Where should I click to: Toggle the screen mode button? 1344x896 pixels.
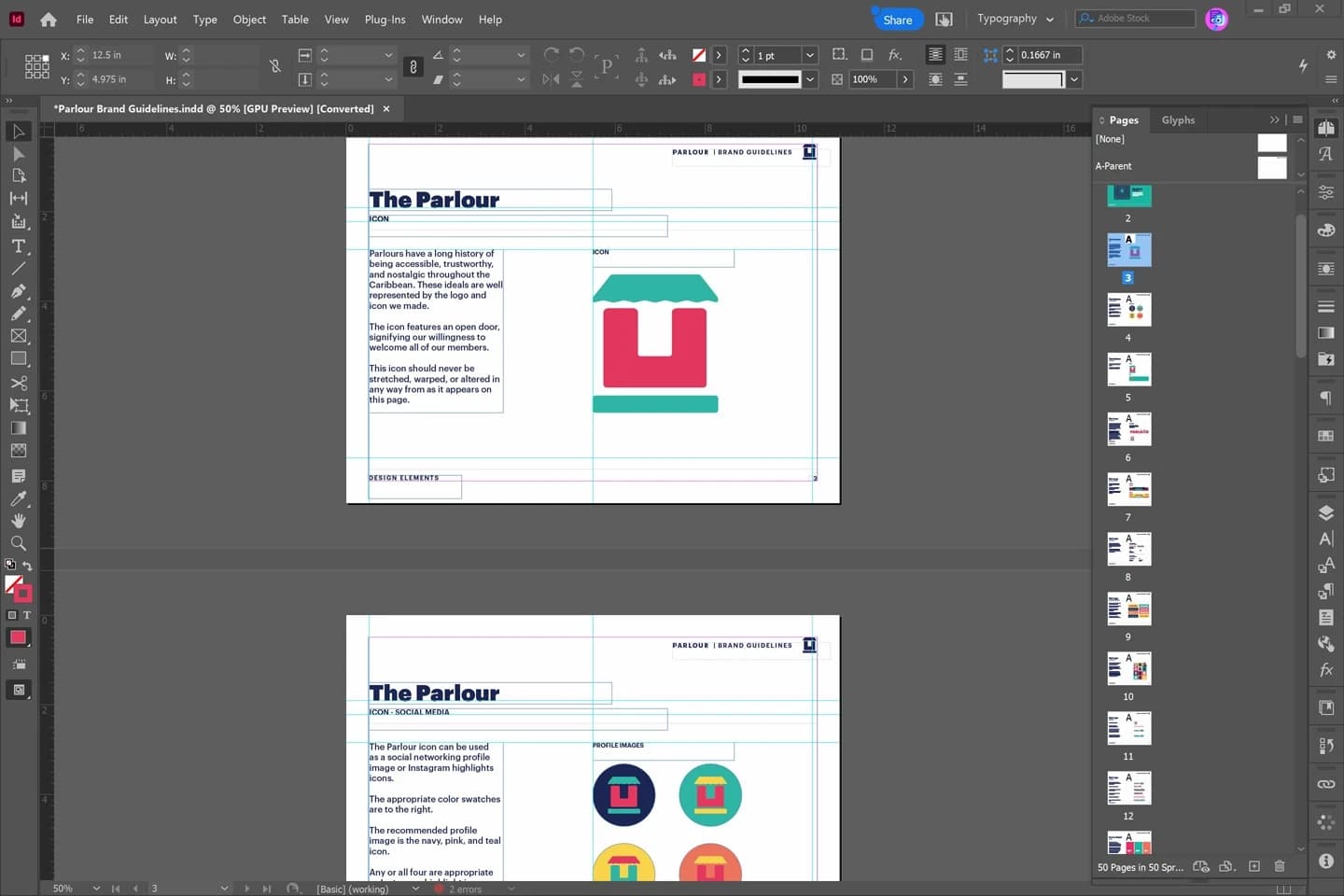coord(18,691)
